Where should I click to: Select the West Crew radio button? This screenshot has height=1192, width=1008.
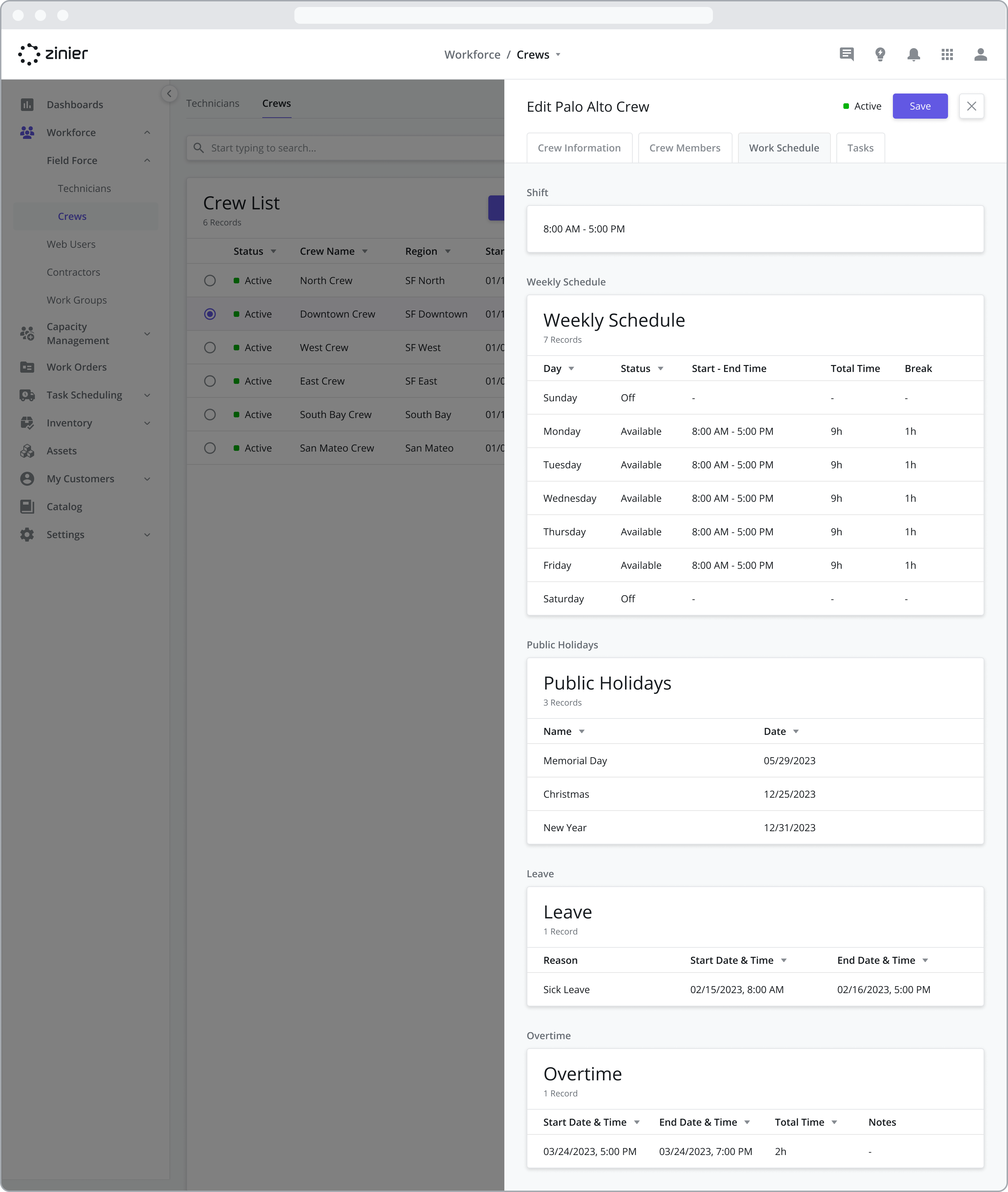tap(210, 348)
